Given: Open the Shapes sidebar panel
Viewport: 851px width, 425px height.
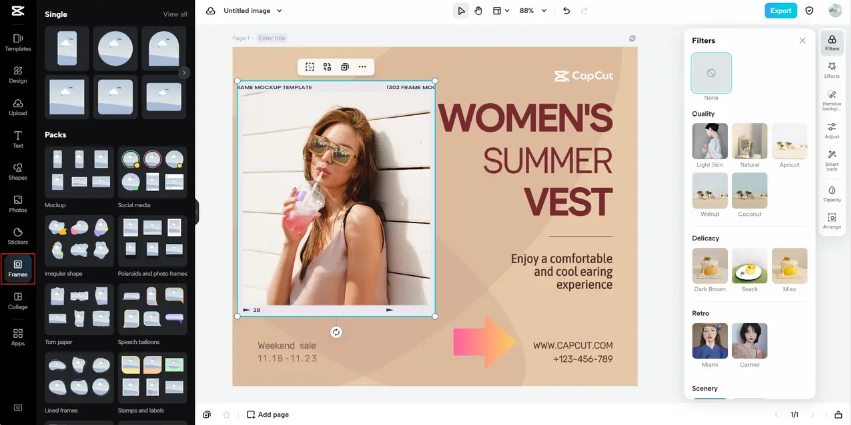Looking at the screenshot, I should tap(18, 172).
